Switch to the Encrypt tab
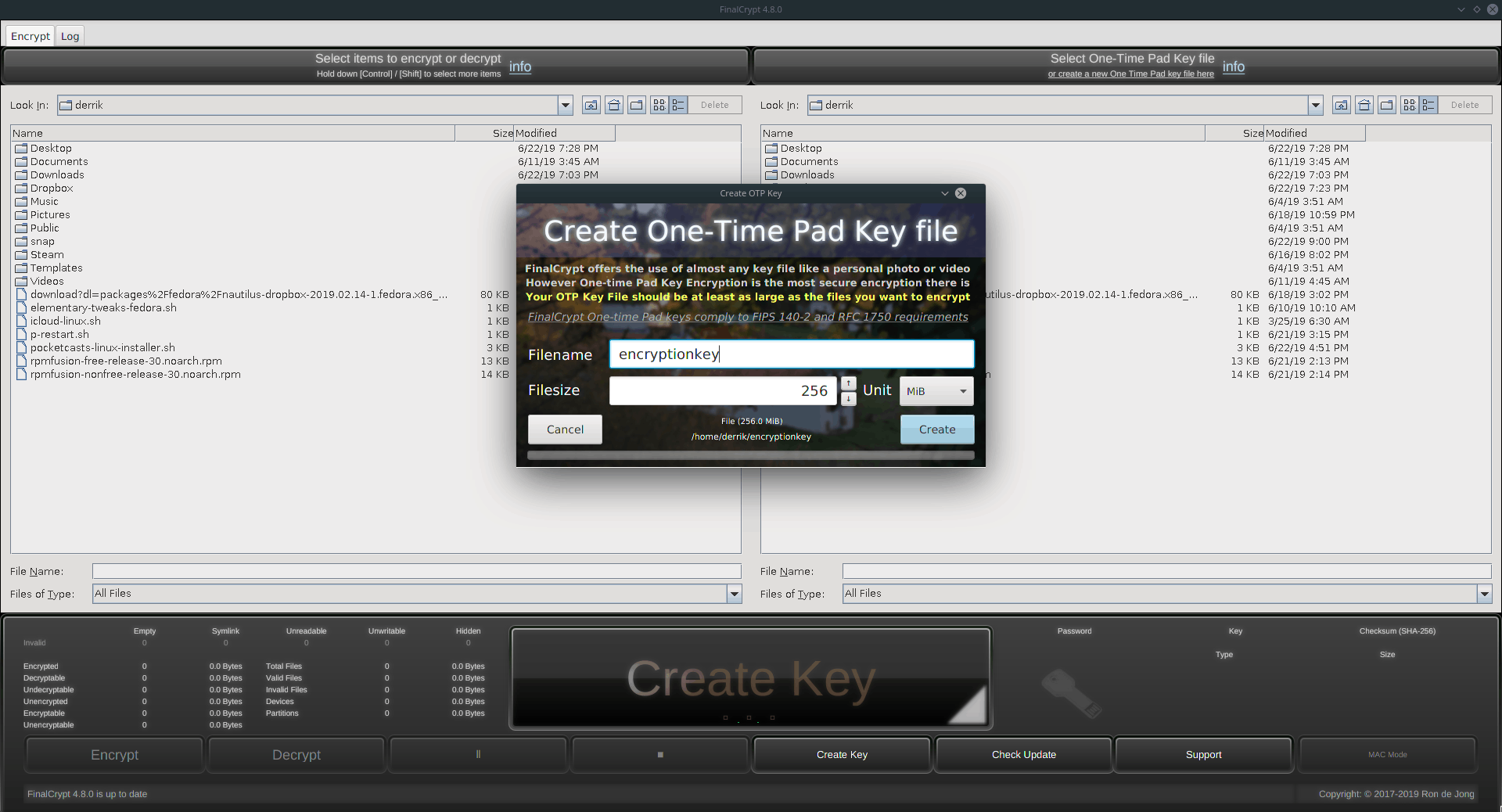 pyautogui.click(x=31, y=36)
